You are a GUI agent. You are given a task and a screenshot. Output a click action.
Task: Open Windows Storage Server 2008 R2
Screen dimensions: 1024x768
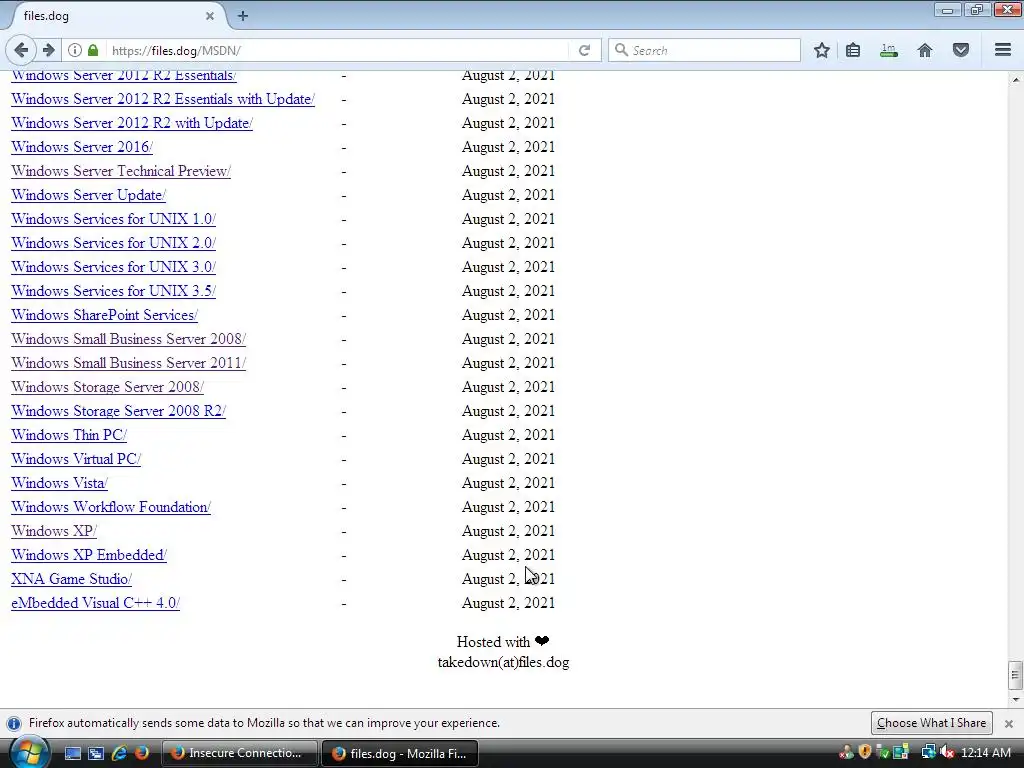(x=118, y=411)
